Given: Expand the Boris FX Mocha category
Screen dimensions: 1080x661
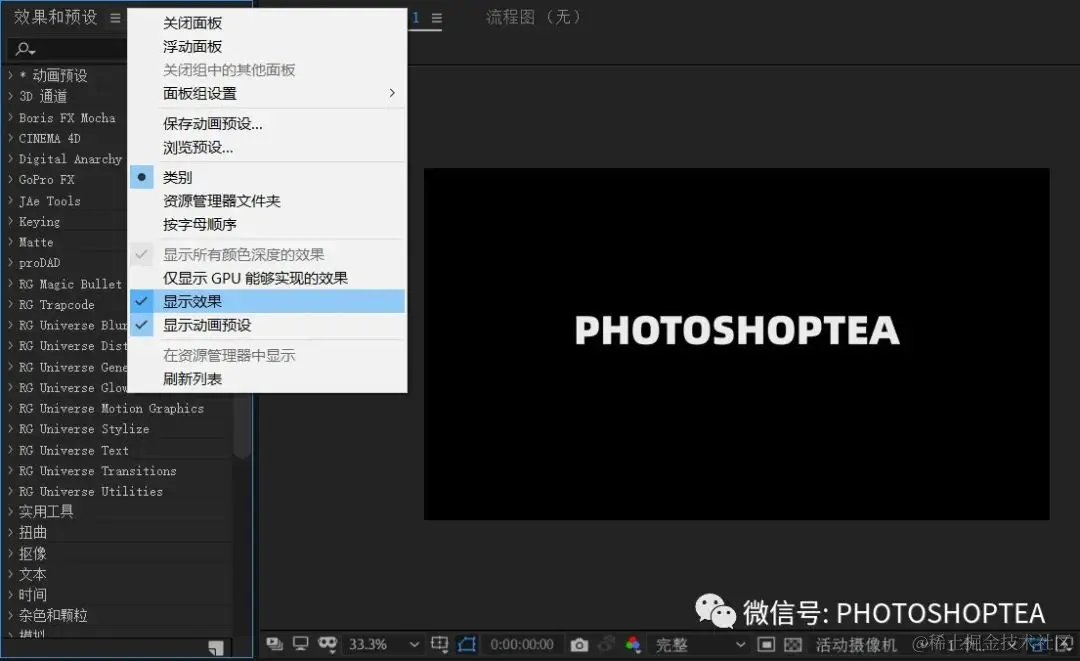Looking at the screenshot, I should point(10,118).
